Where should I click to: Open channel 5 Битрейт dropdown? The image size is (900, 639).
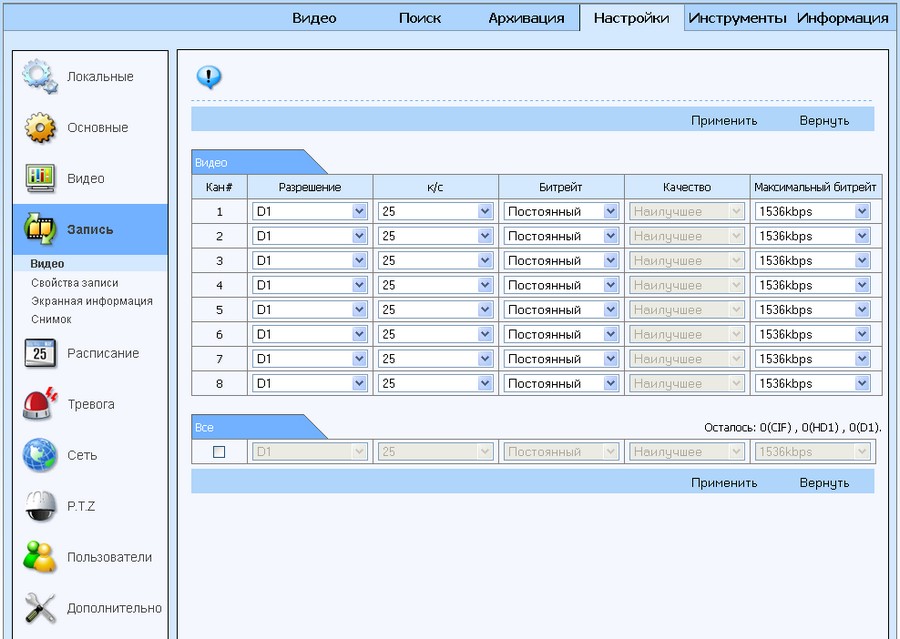(x=561, y=309)
